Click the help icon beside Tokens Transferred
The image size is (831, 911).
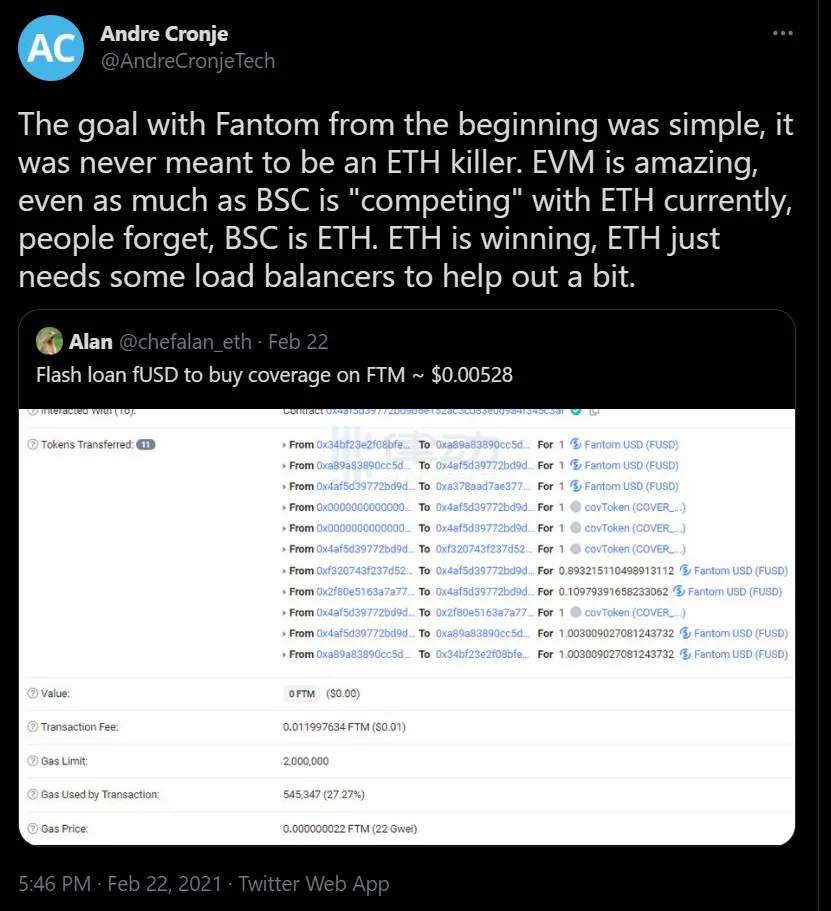click(x=33, y=444)
